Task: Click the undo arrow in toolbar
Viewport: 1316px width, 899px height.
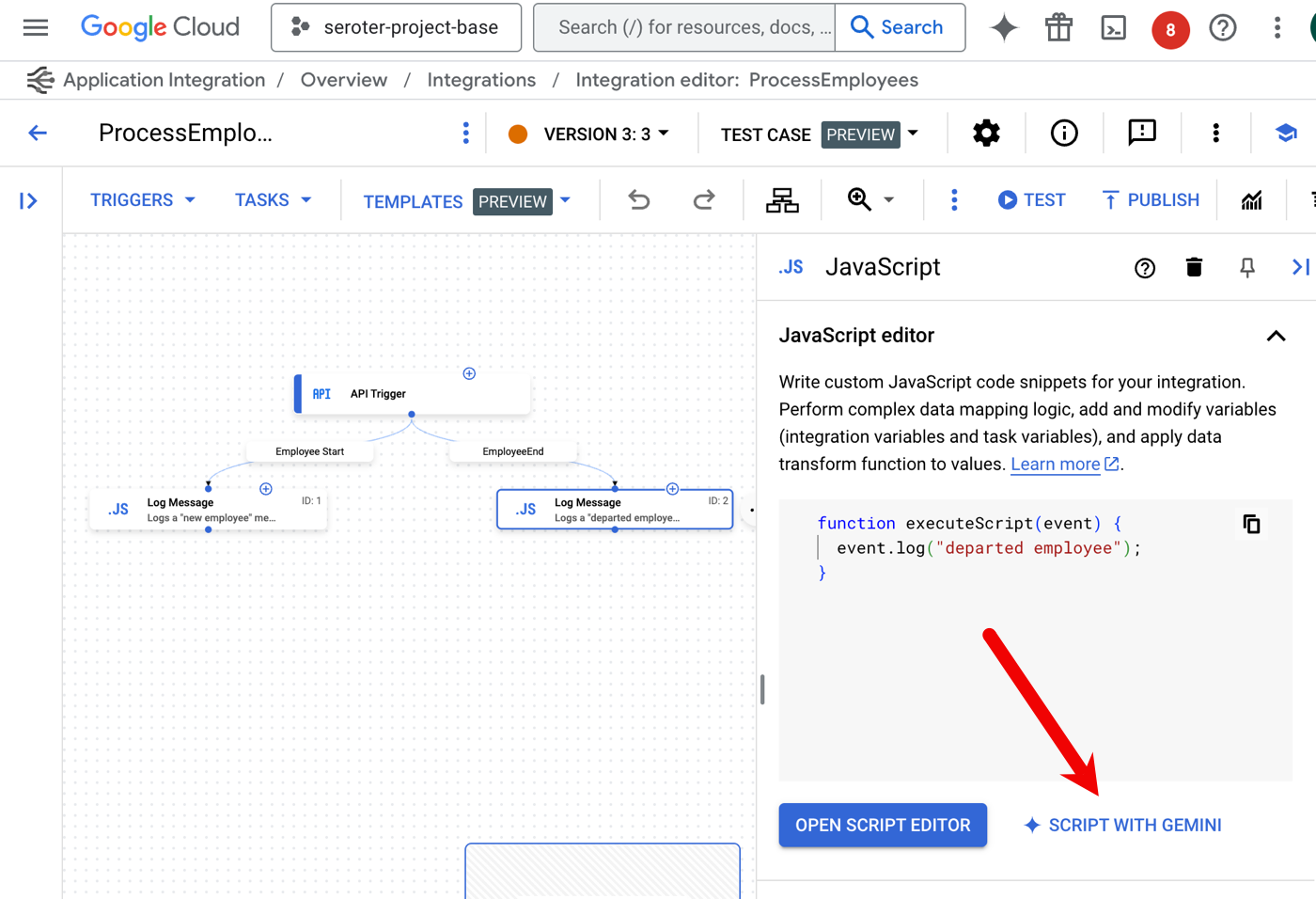Action: click(x=639, y=200)
